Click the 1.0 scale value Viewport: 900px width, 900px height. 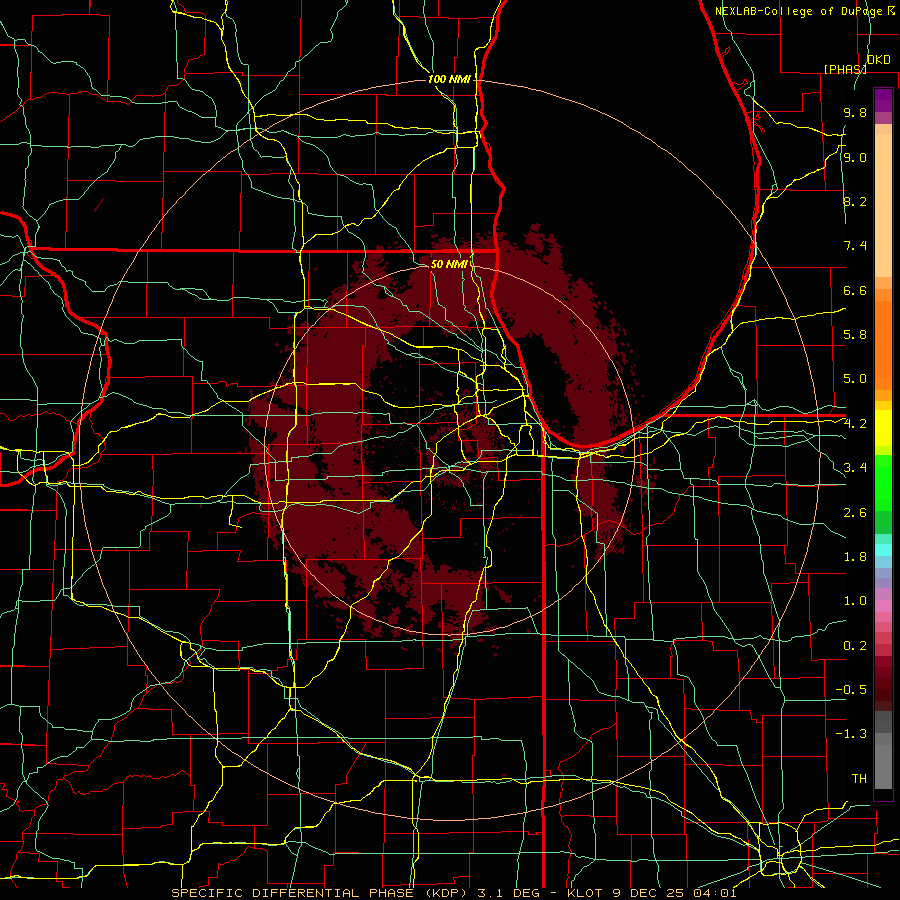point(855,601)
